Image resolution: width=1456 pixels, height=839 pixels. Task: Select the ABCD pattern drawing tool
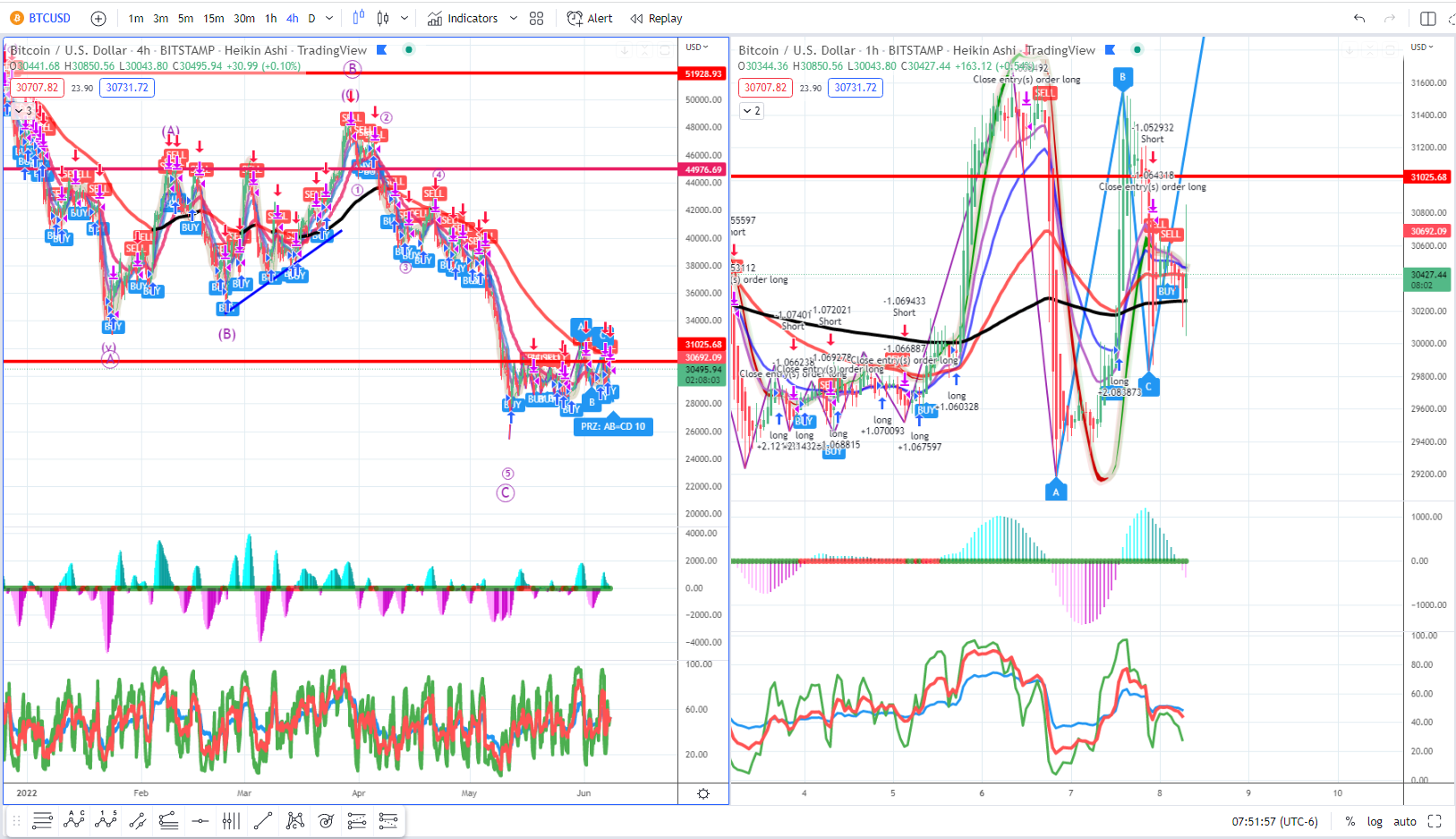click(294, 820)
